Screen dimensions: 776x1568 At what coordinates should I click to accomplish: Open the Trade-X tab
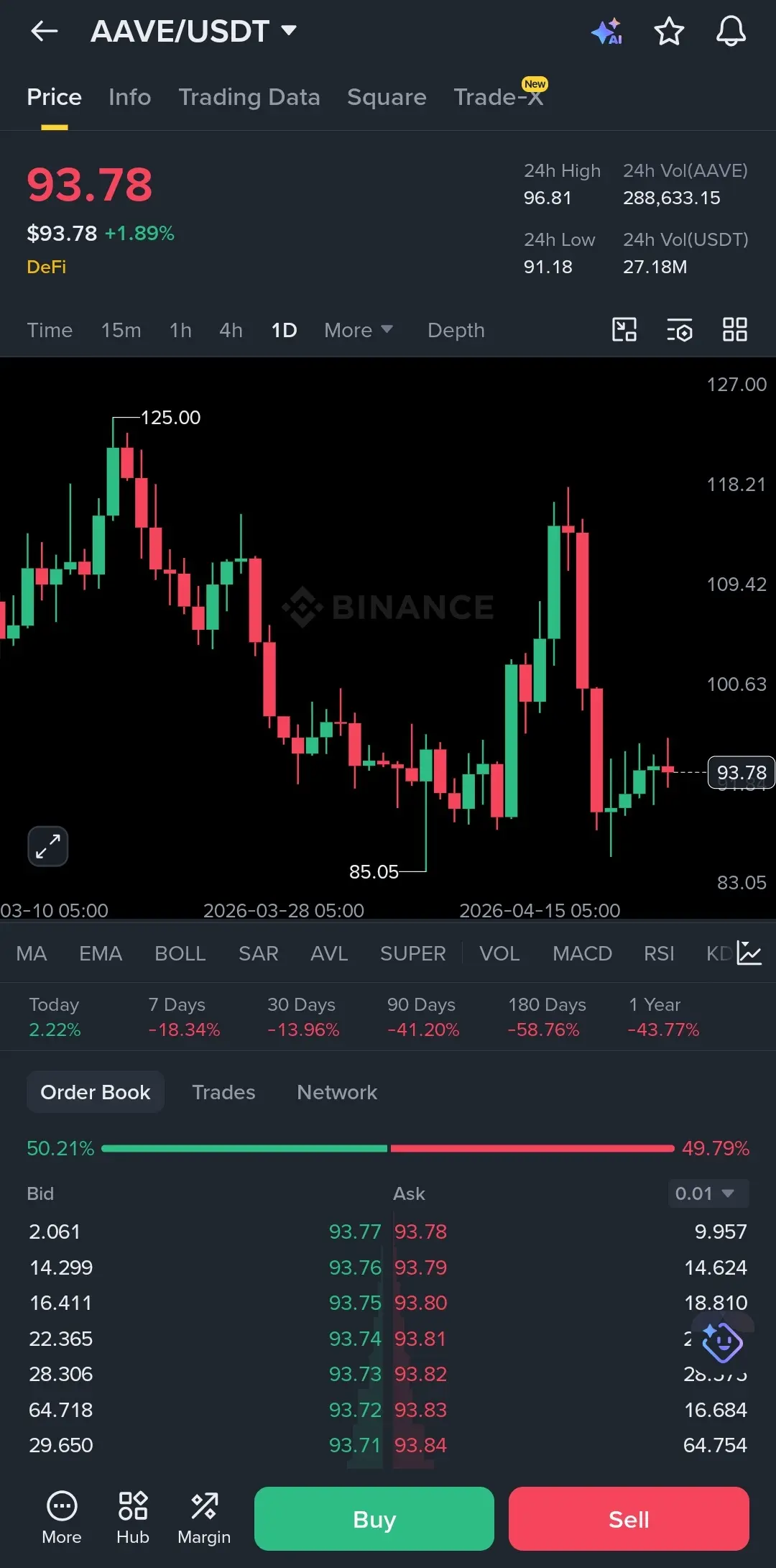499,97
